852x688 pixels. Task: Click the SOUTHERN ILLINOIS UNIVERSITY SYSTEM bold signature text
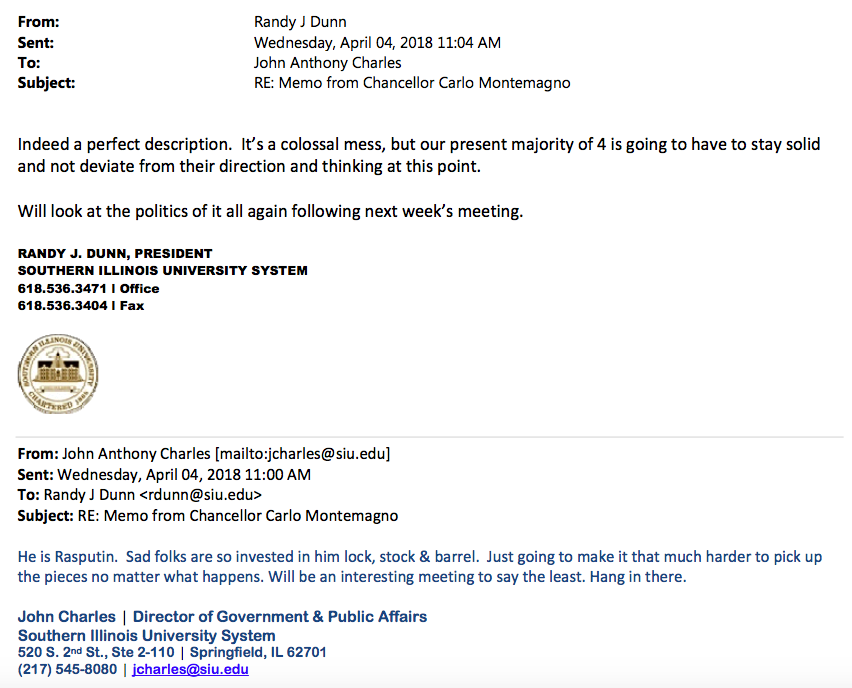coord(162,271)
